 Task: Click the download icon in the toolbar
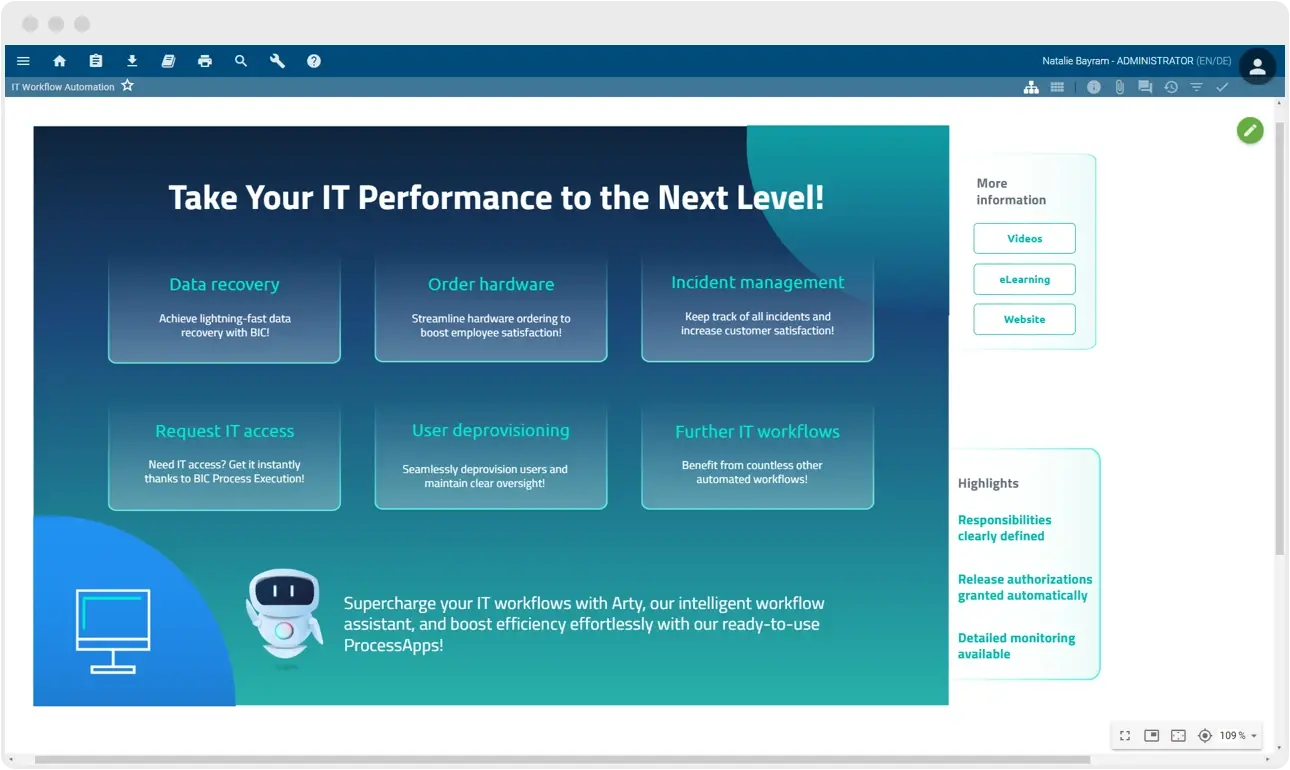tap(132, 61)
